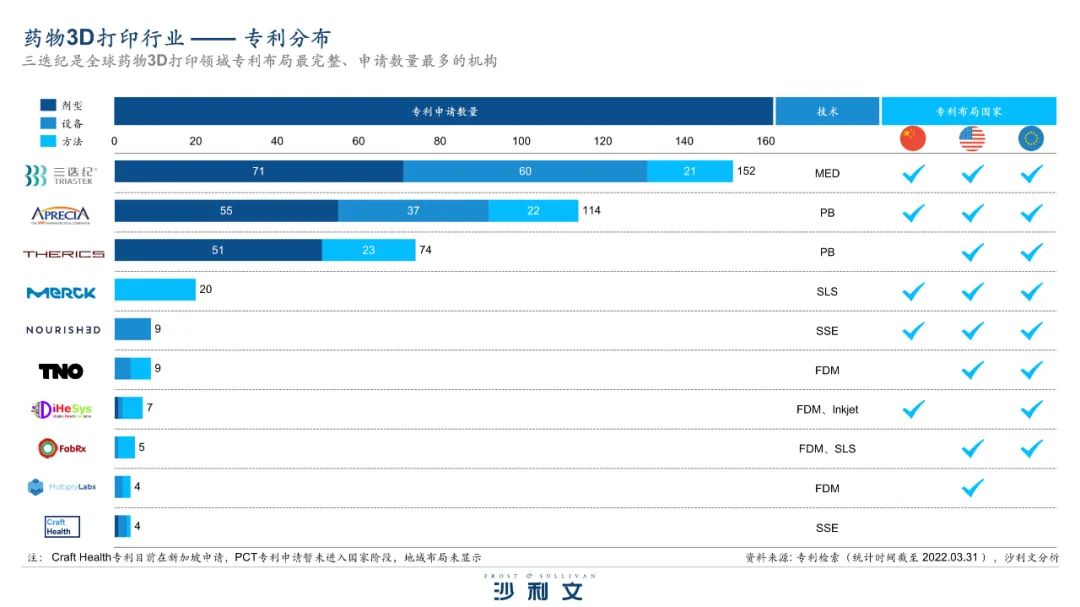Click Therics bar segment labeled 23

click(x=369, y=249)
